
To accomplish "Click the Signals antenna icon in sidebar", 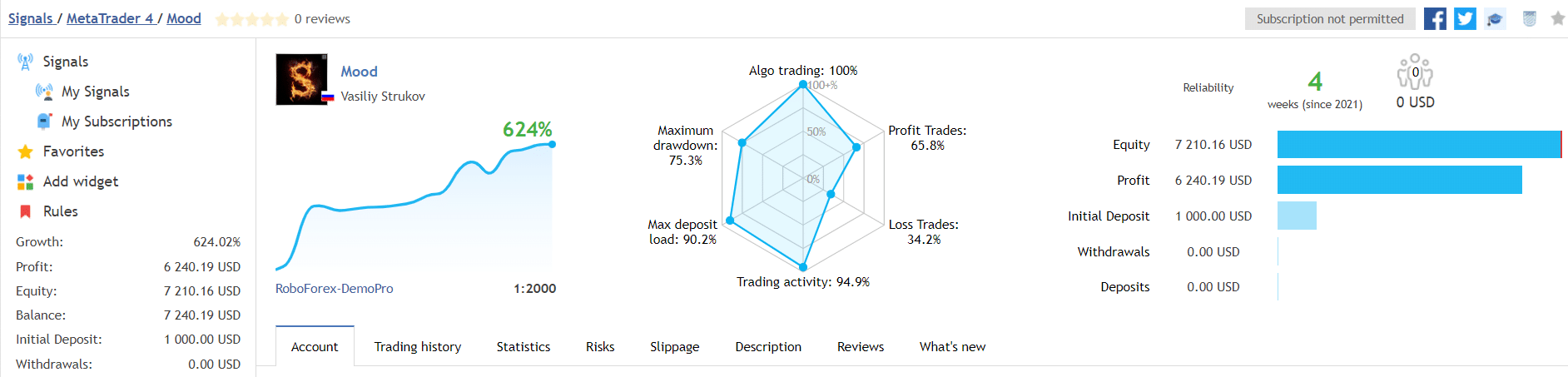I will point(25,62).
